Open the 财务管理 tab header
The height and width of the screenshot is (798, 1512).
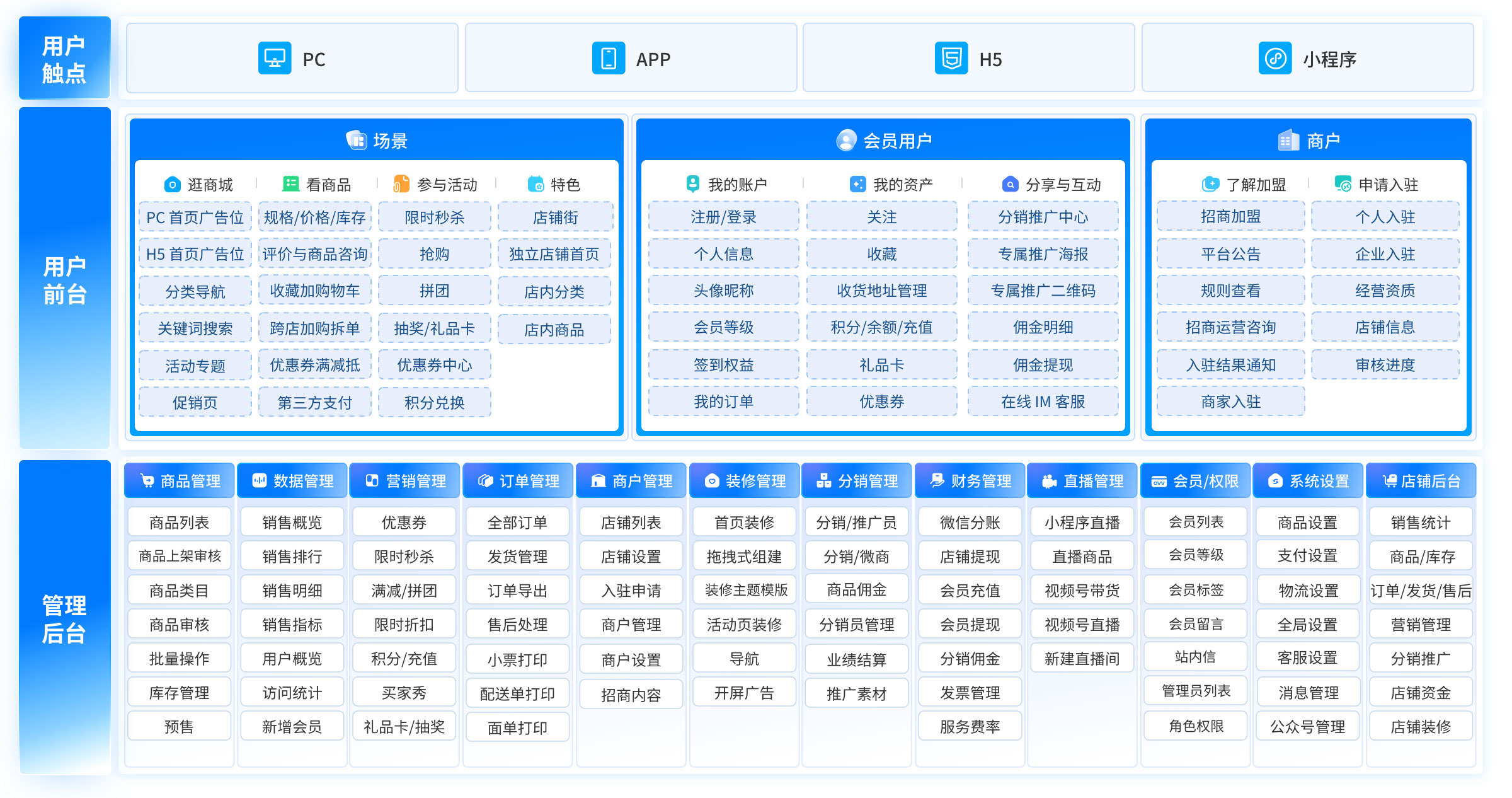(970, 481)
